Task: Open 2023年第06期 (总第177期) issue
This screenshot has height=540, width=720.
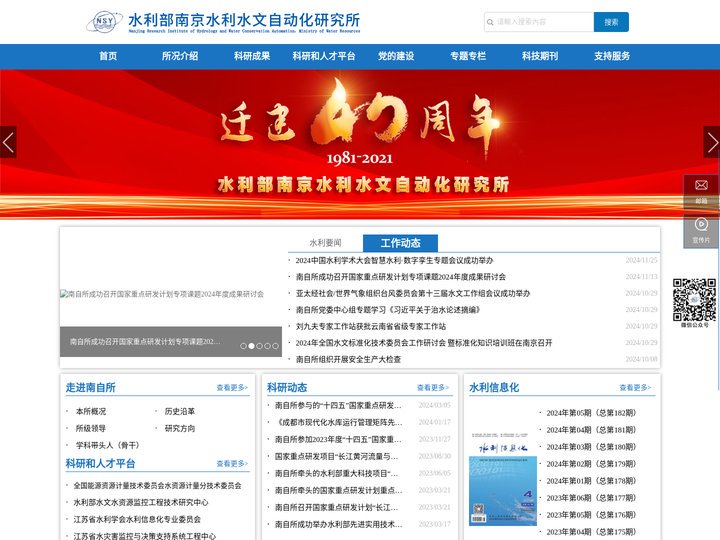Action: tap(591, 498)
